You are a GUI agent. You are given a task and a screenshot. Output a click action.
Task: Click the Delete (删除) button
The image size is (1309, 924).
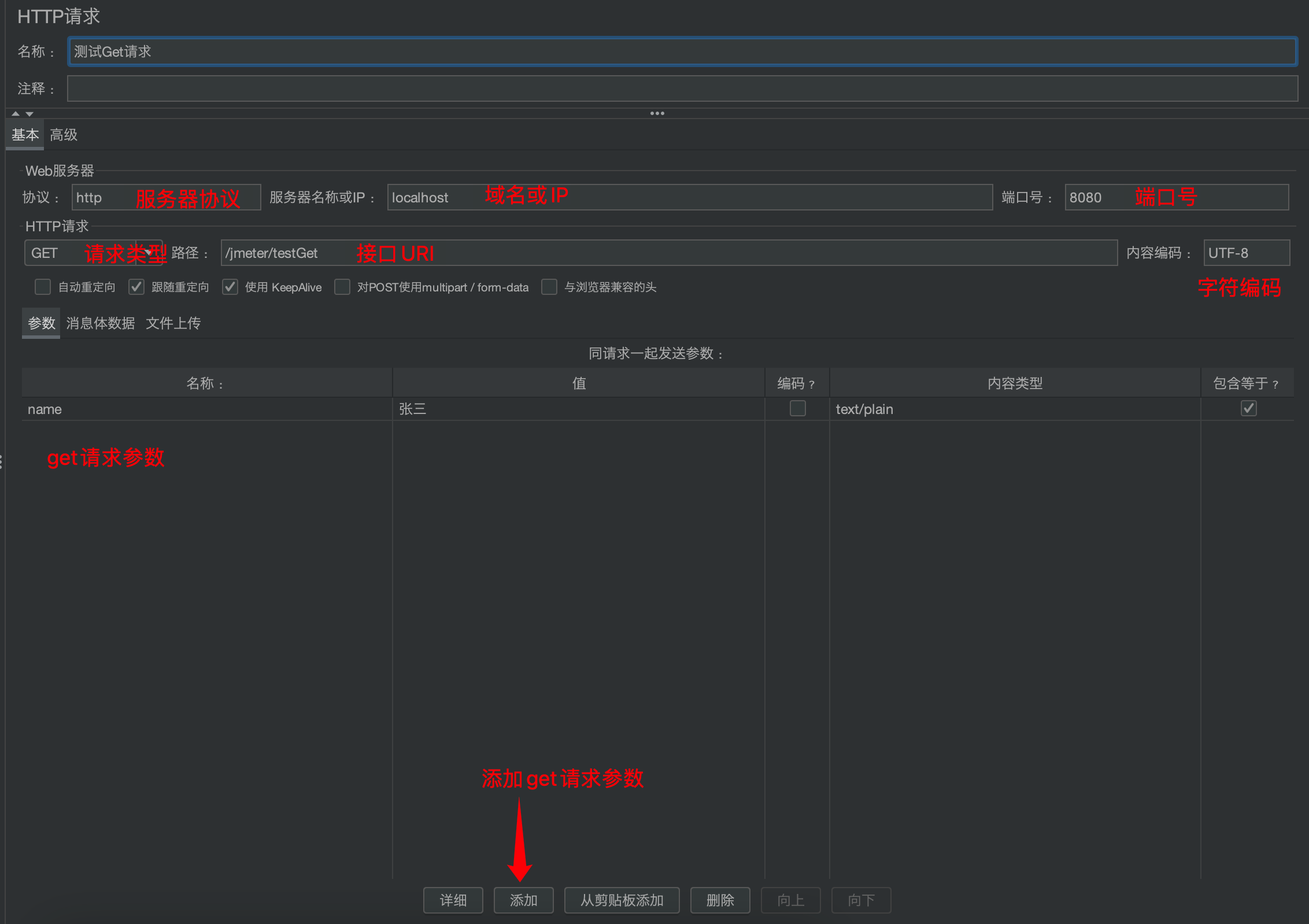tap(720, 900)
